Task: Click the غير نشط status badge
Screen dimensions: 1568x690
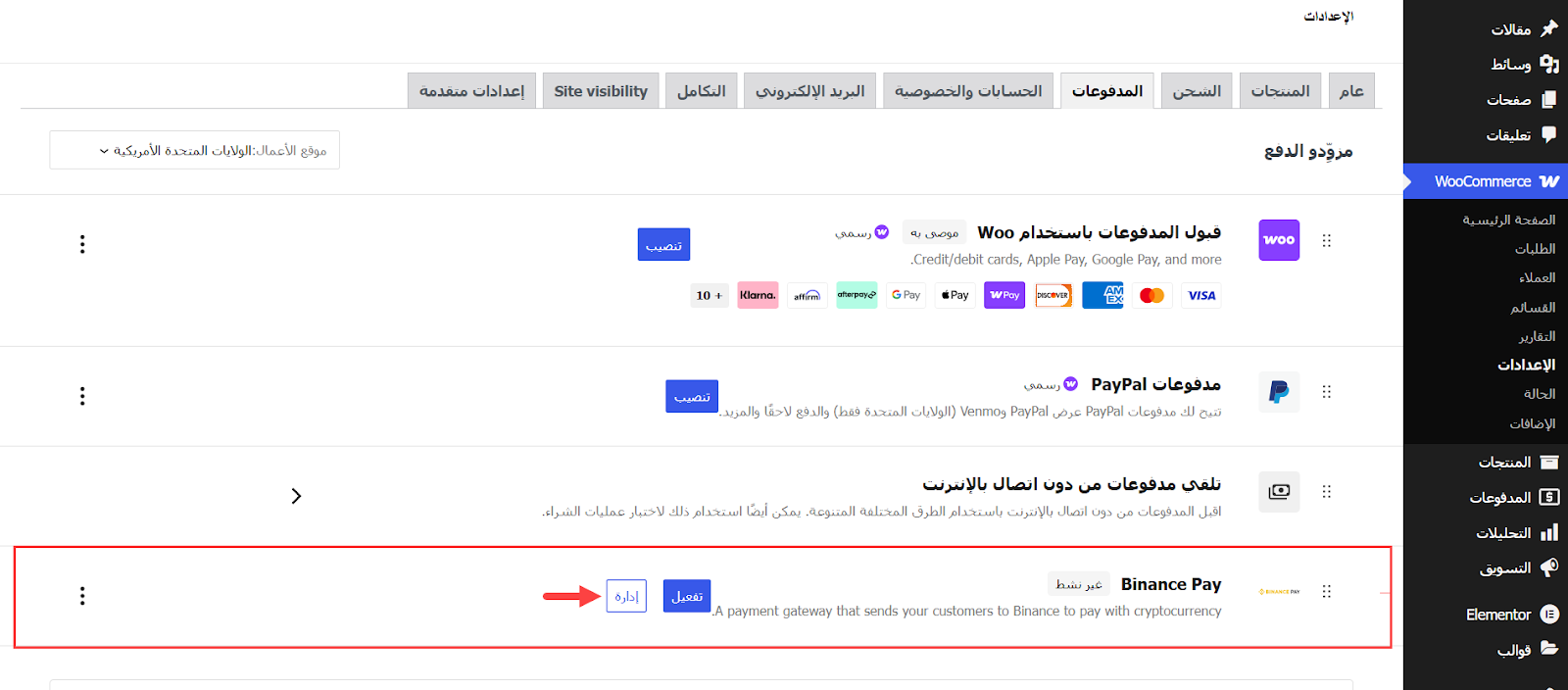Action: point(1079,584)
